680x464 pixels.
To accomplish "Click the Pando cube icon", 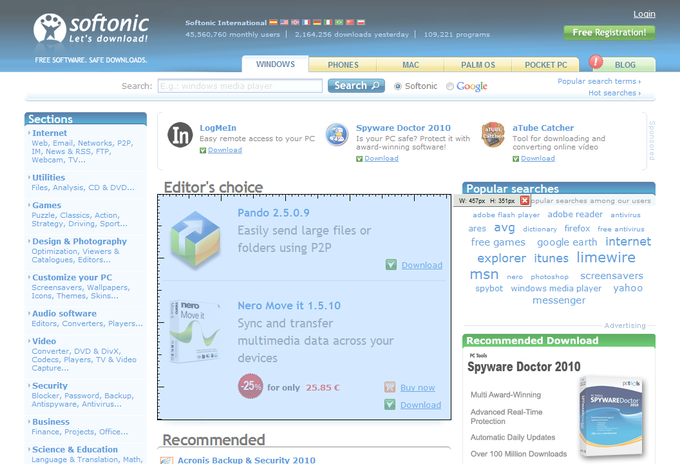I will tap(195, 239).
